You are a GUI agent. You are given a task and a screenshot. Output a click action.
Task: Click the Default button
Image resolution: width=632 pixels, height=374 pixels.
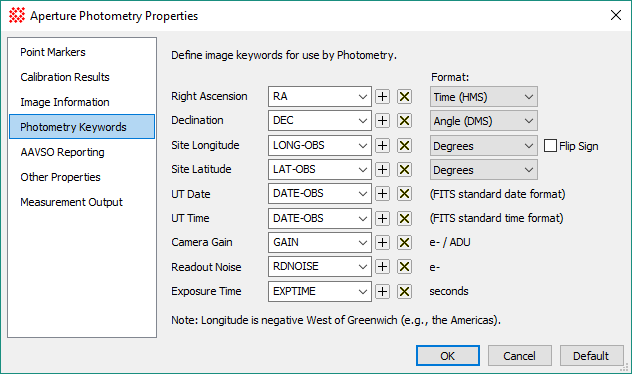(591, 356)
